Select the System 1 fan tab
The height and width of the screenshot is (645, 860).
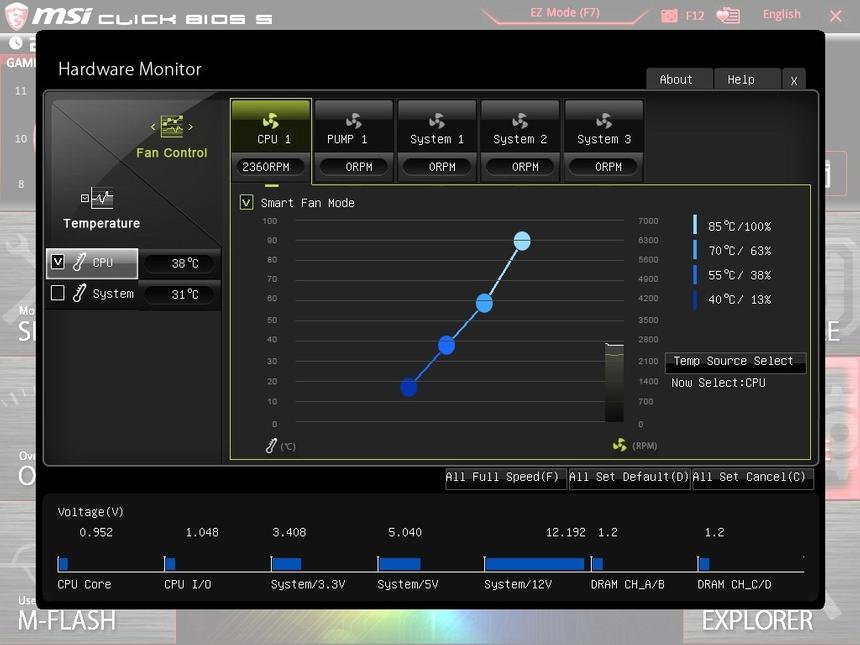pos(437,140)
